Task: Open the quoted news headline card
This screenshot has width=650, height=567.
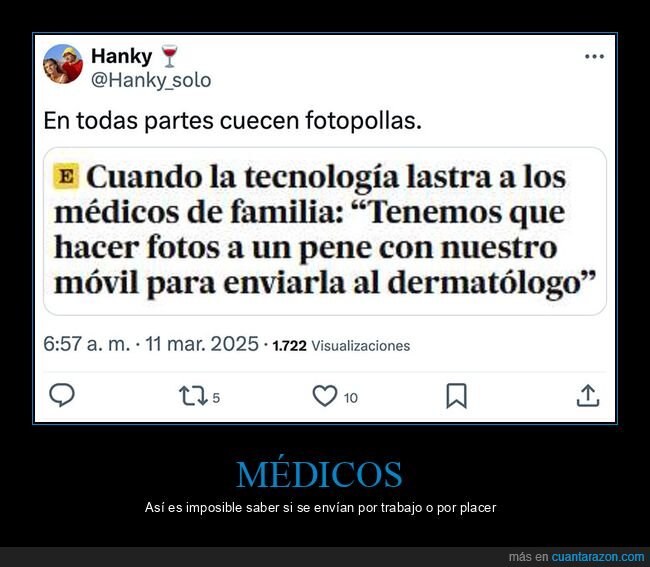Action: (325, 231)
